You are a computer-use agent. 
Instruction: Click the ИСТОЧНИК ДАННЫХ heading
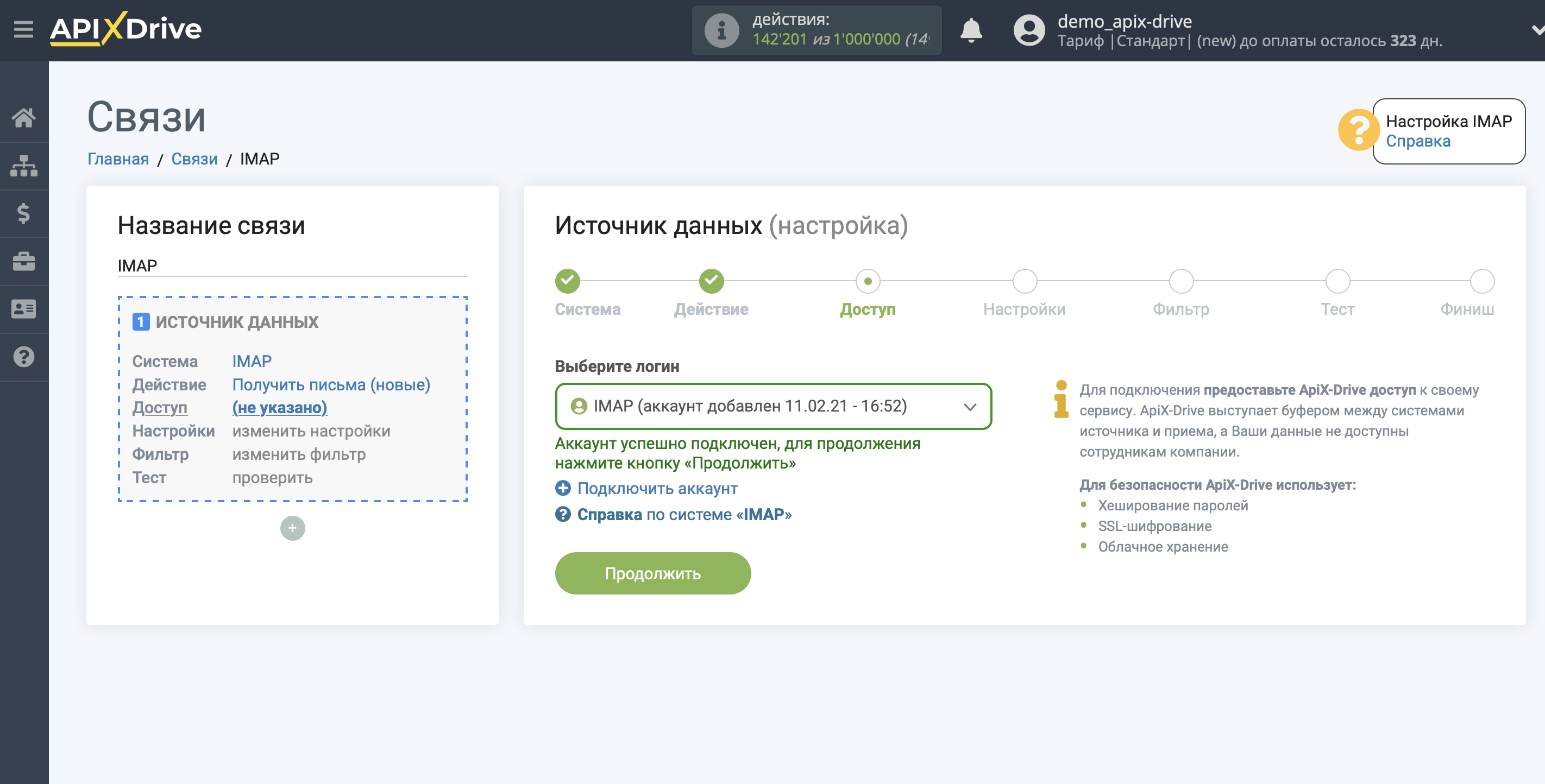click(237, 322)
